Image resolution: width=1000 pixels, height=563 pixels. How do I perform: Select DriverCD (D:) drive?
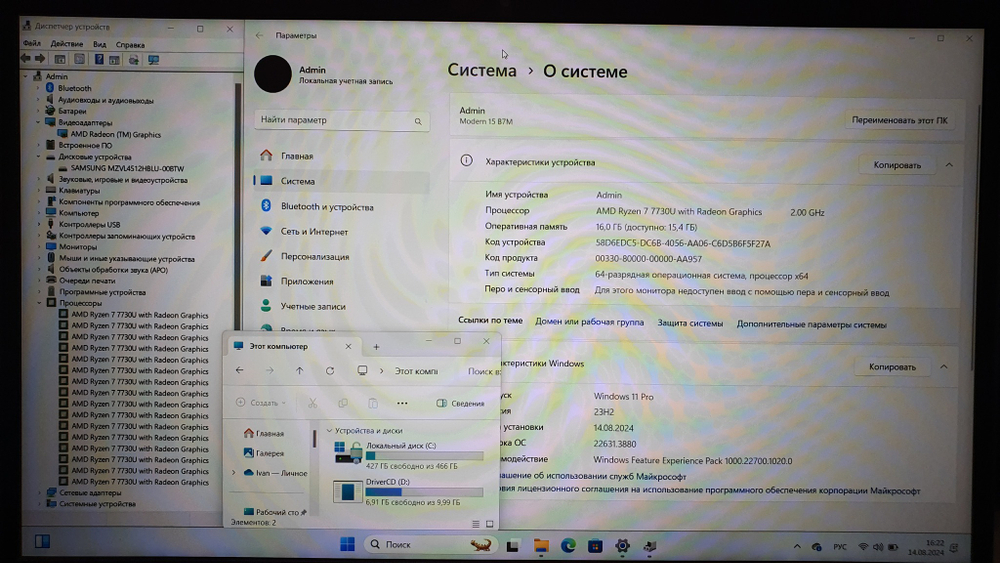coord(408,492)
